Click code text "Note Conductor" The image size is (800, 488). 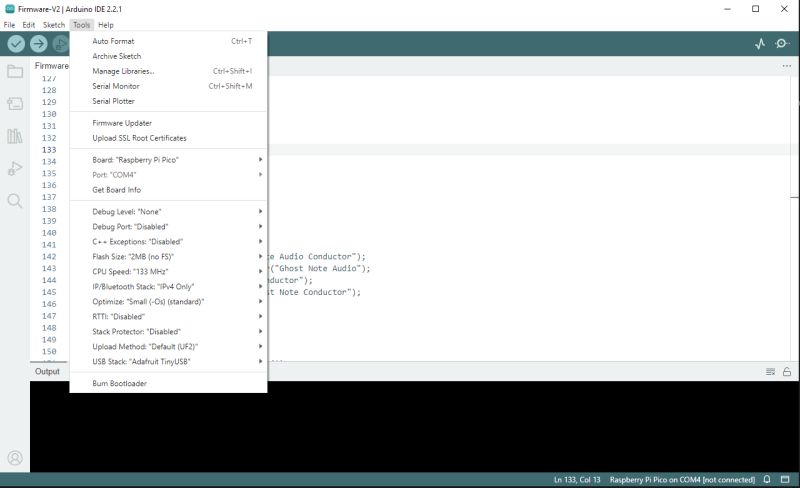tap(312, 292)
